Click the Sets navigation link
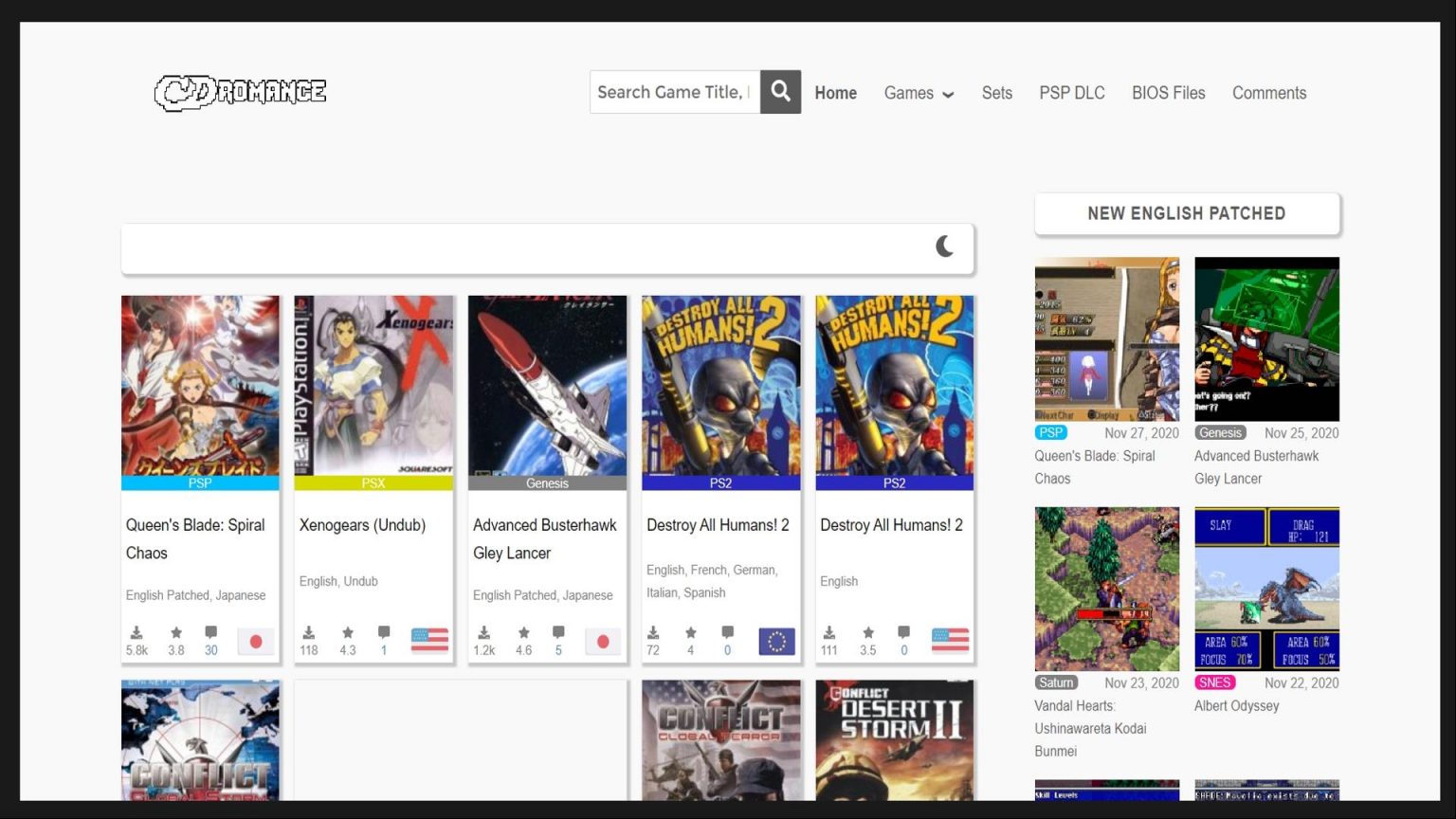Image resolution: width=1456 pixels, height=819 pixels. (996, 93)
